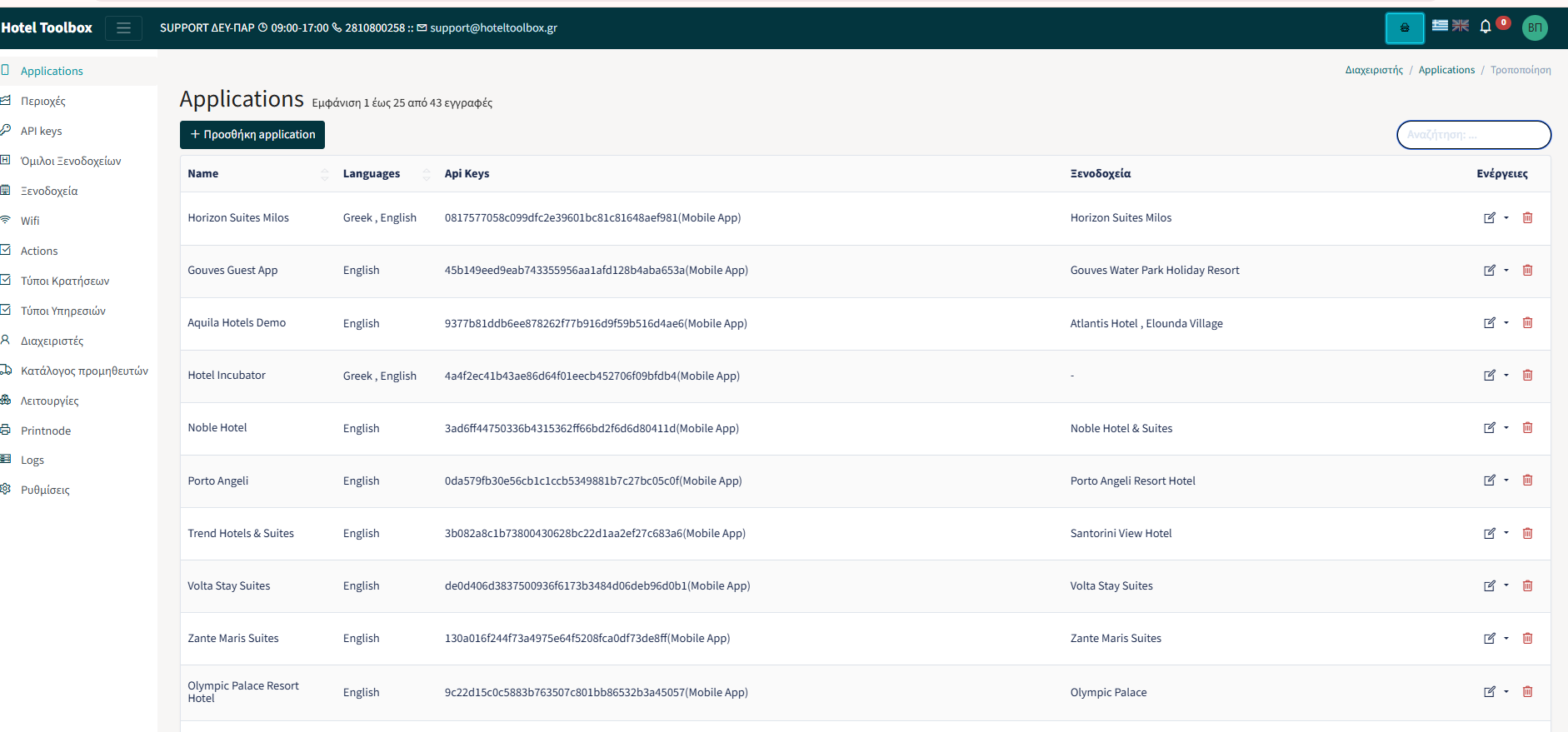Viewport: 1568px width, 732px height.
Task: Expand actions dropdown for Horizon Suites Milos
Action: (x=1506, y=217)
